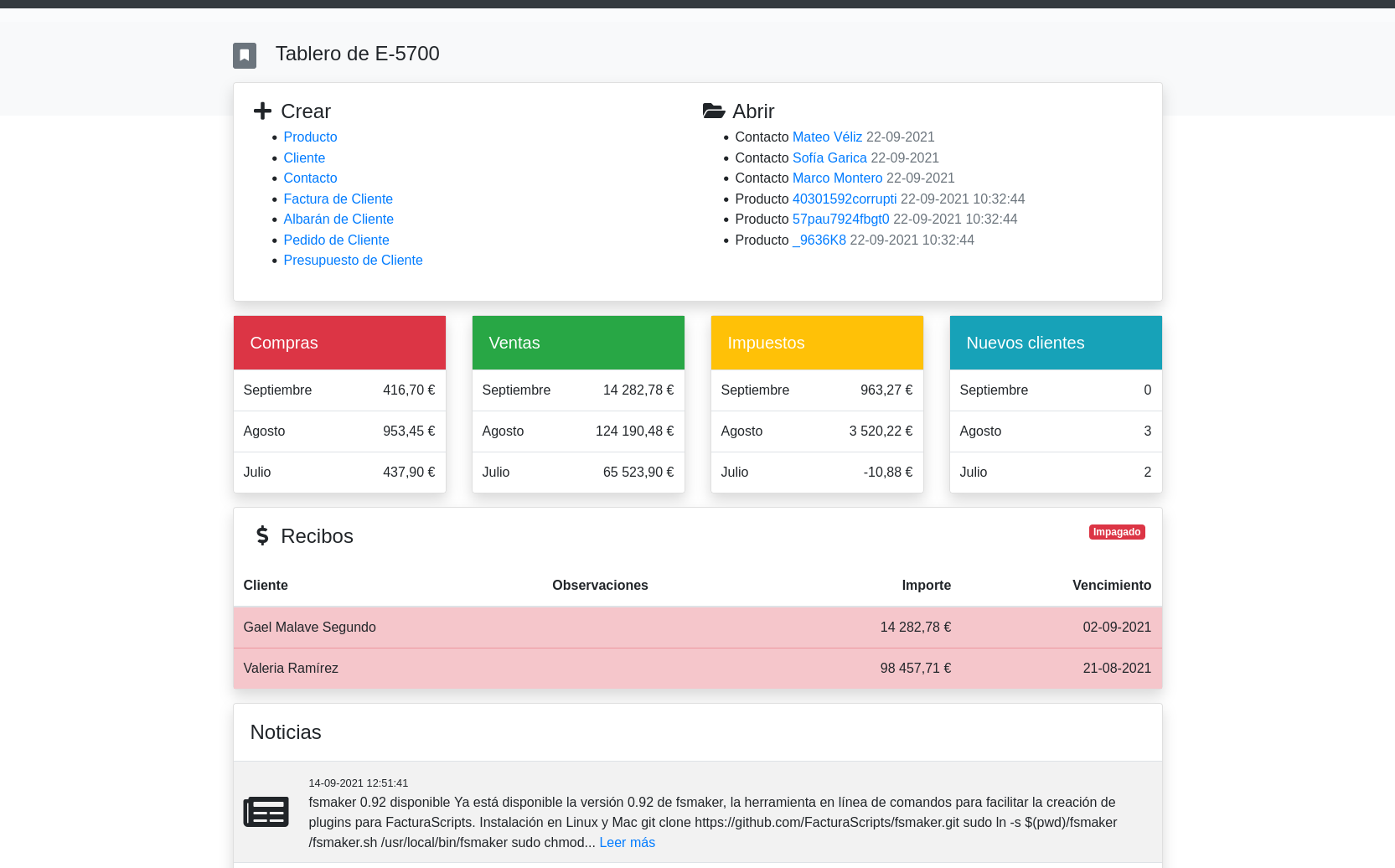Open product 57pau7924fbgt0
The height and width of the screenshot is (868, 1395).
(840, 219)
